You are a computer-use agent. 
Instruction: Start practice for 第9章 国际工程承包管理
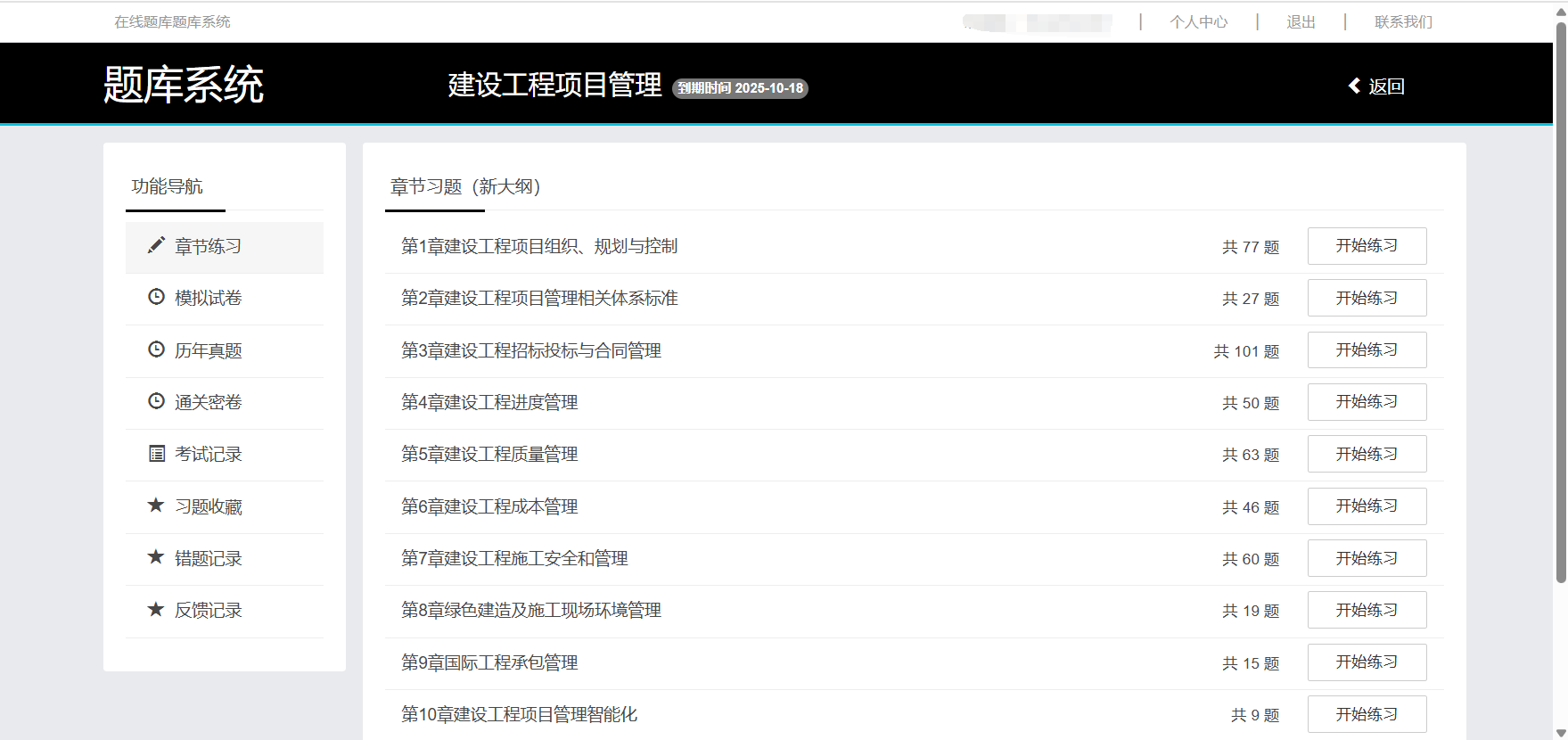point(1367,662)
